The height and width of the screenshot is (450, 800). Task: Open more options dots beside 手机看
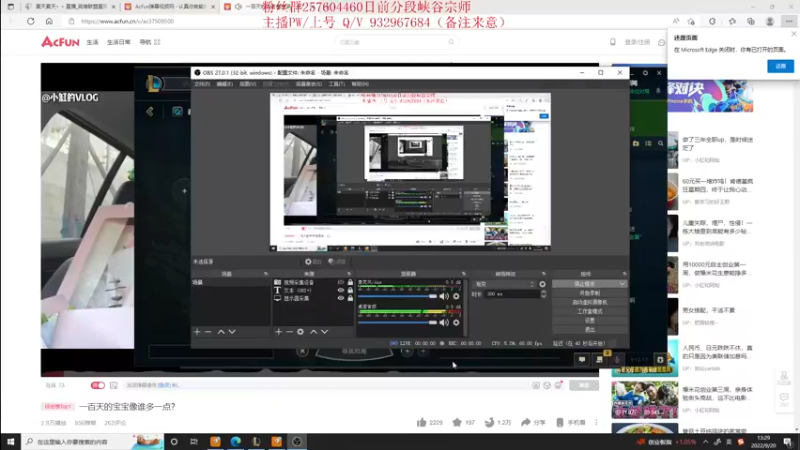(596, 422)
